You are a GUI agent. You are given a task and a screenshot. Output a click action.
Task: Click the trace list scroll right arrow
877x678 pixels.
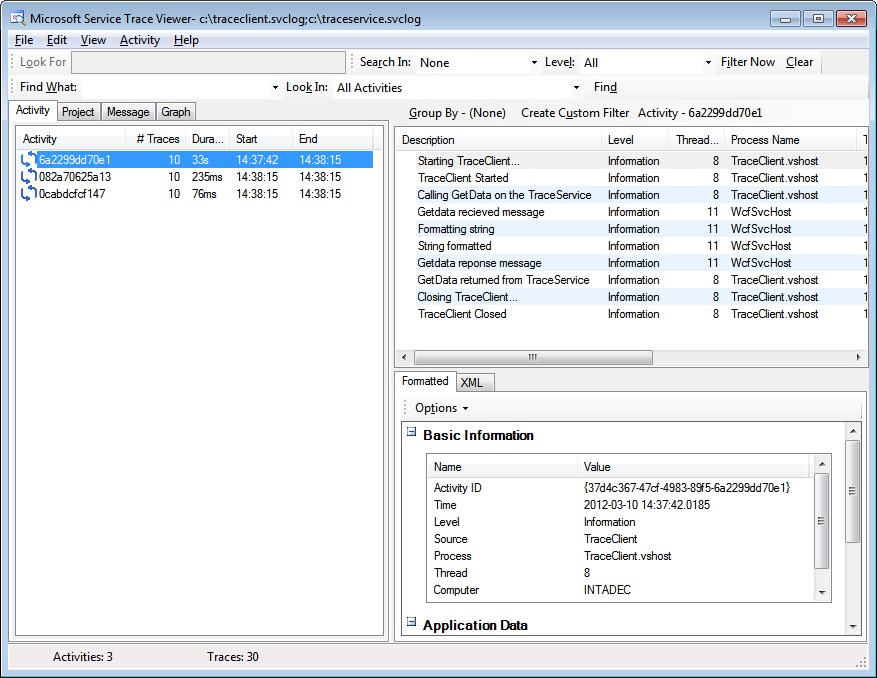click(859, 357)
